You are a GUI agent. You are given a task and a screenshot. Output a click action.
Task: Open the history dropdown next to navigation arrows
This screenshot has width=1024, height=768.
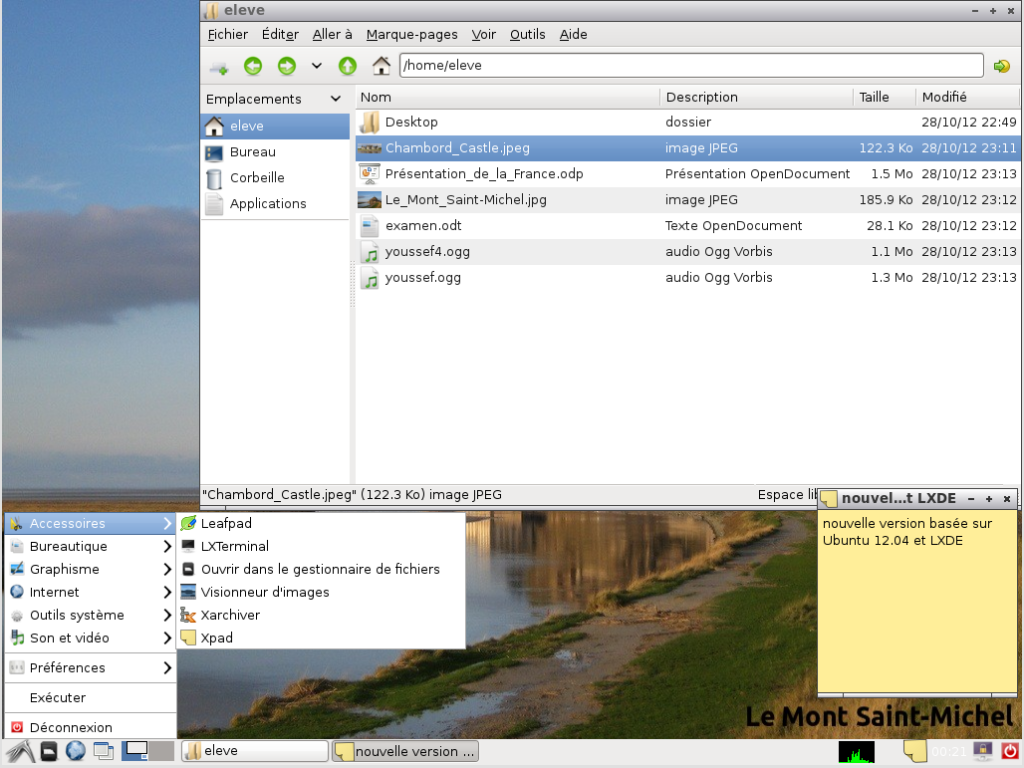pyautogui.click(x=316, y=65)
